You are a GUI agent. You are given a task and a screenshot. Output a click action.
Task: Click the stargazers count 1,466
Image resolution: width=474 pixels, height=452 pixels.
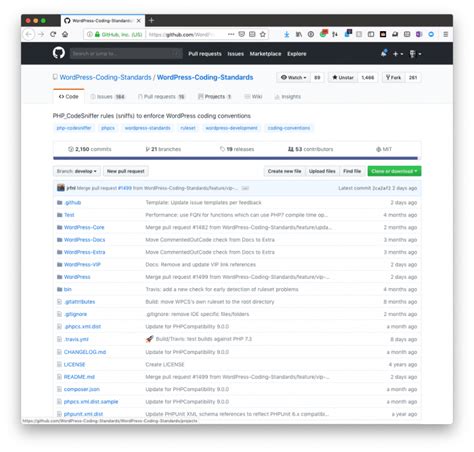(368, 77)
